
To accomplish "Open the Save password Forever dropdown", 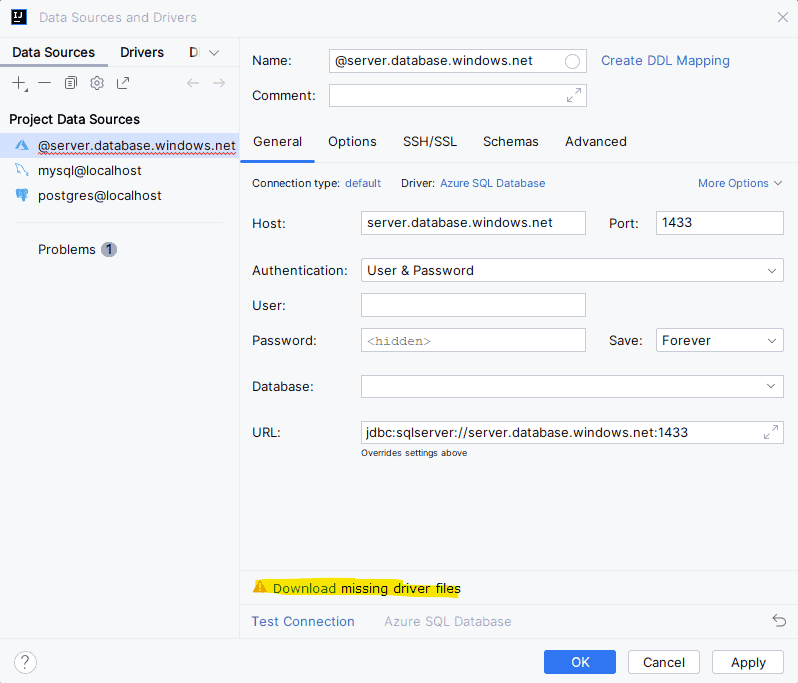I will [720, 340].
